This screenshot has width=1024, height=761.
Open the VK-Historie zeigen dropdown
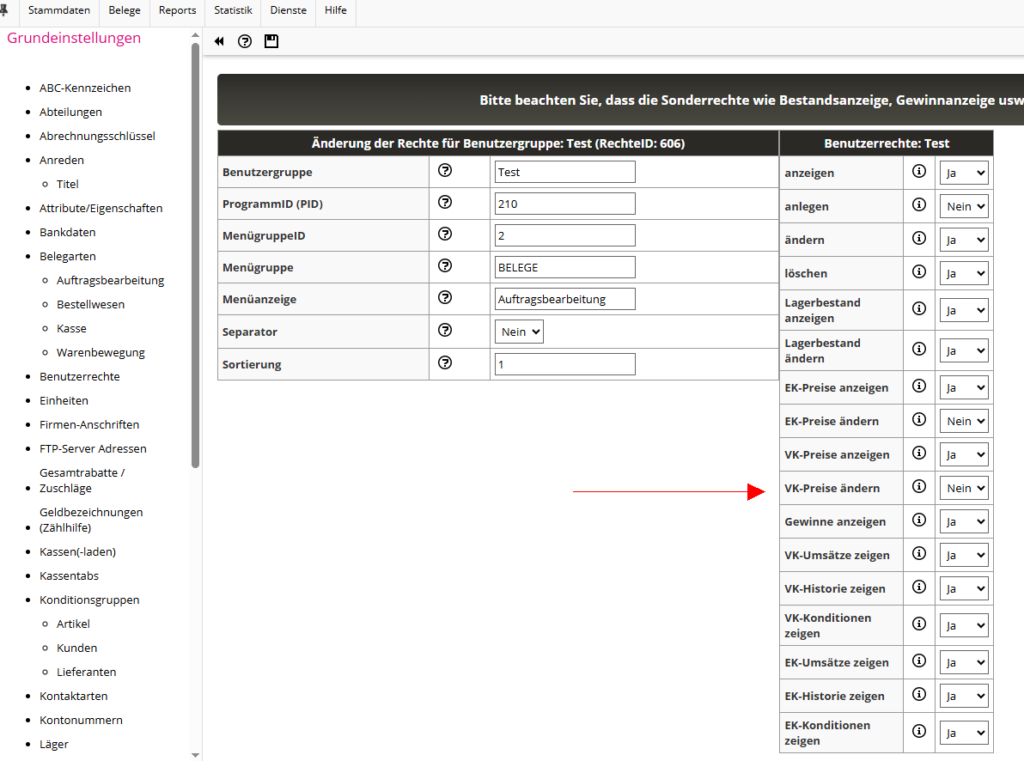tap(964, 589)
